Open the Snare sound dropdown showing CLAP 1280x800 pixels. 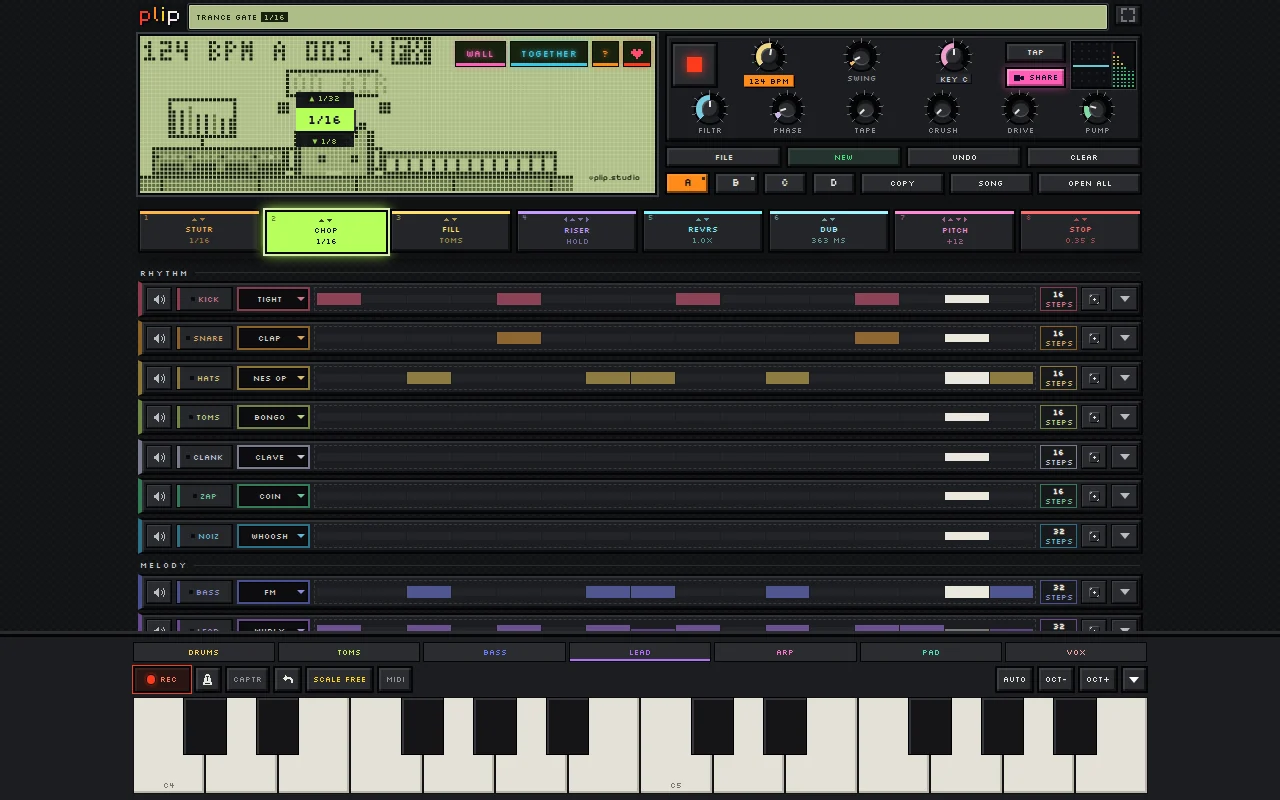(x=273, y=338)
